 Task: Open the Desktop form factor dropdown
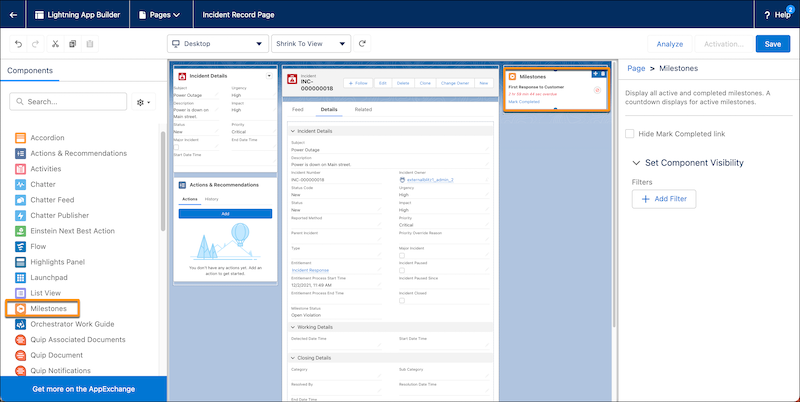click(218, 44)
